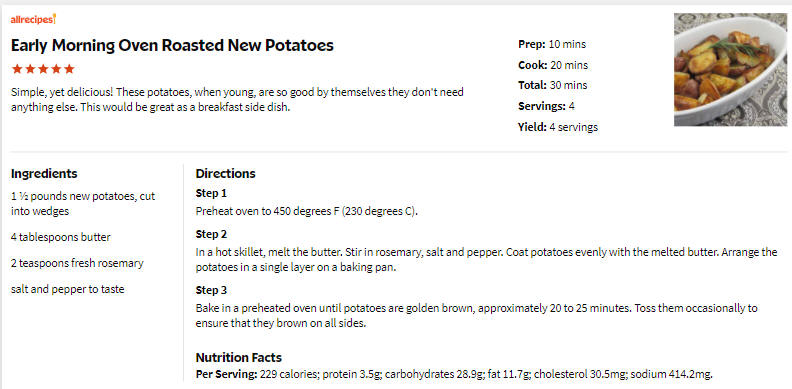Click the Step 1 label
The image size is (792, 389).
[x=211, y=193]
